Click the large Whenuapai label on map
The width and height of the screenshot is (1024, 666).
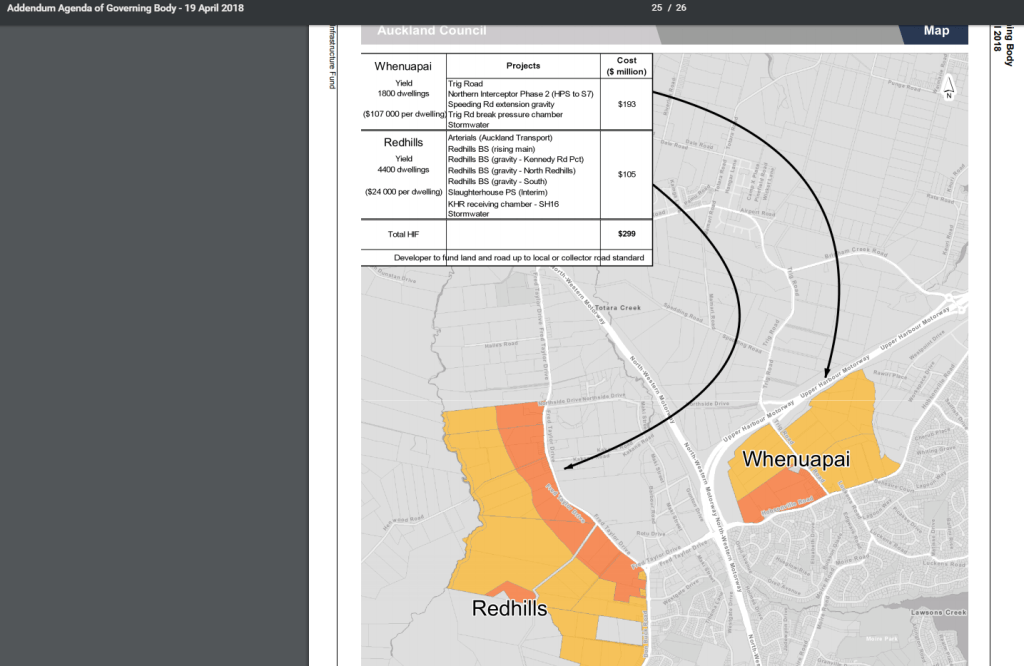point(795,459)
